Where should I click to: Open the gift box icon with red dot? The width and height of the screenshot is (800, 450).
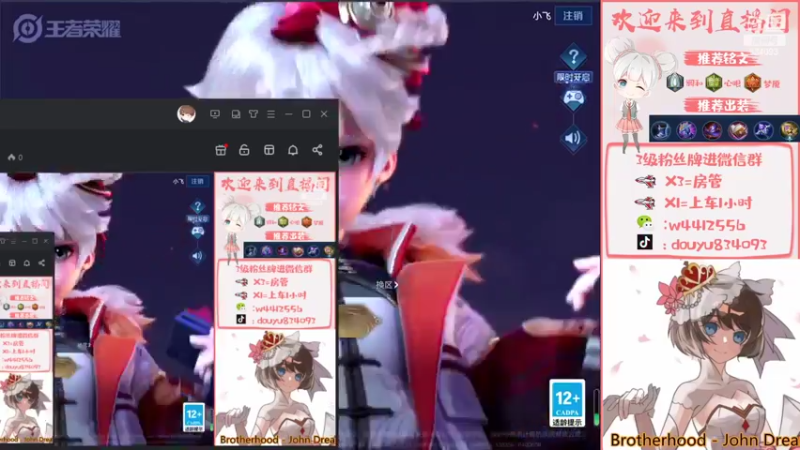click(221, 150)
